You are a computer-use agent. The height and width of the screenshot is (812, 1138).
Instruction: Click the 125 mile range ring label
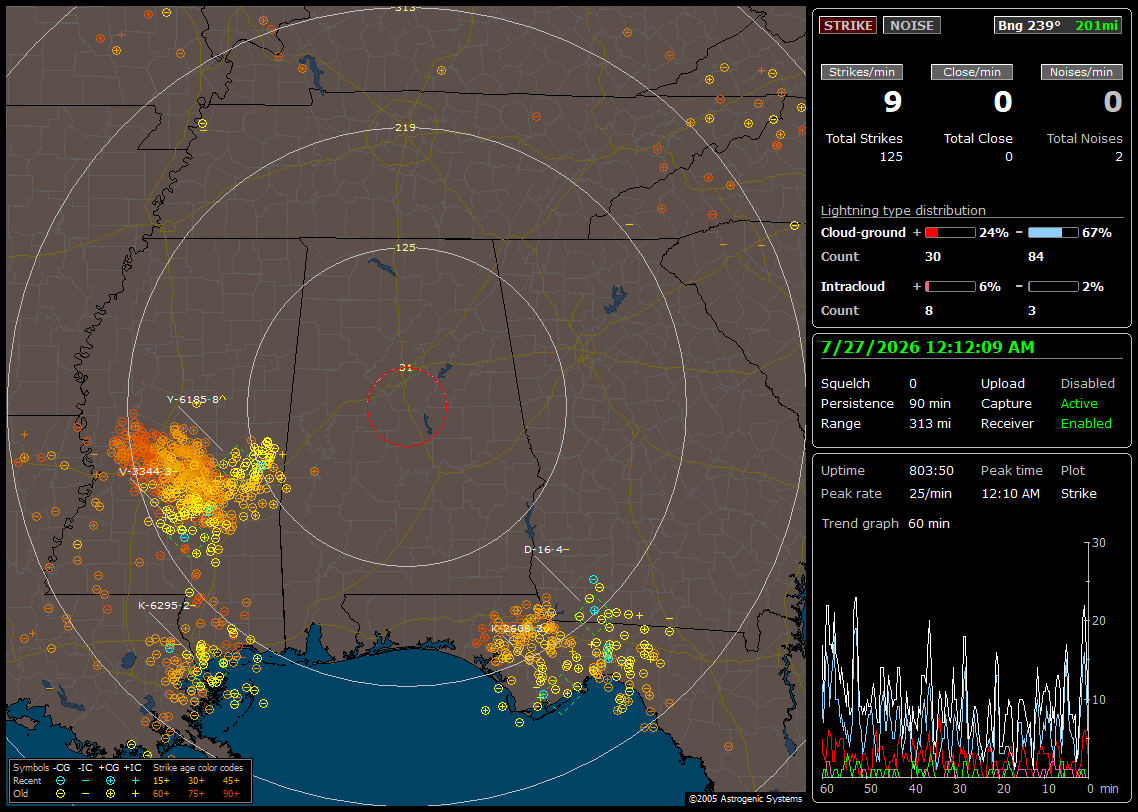[x=406, y=247]
